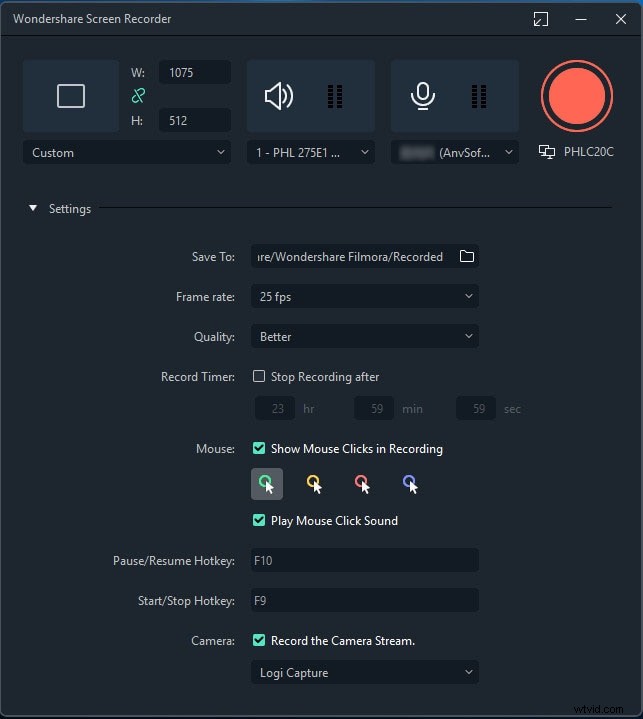Click the Start/Stop Hotkey F9 field
The height and width of the screenshot is (719, 643).
coord(364,601)
